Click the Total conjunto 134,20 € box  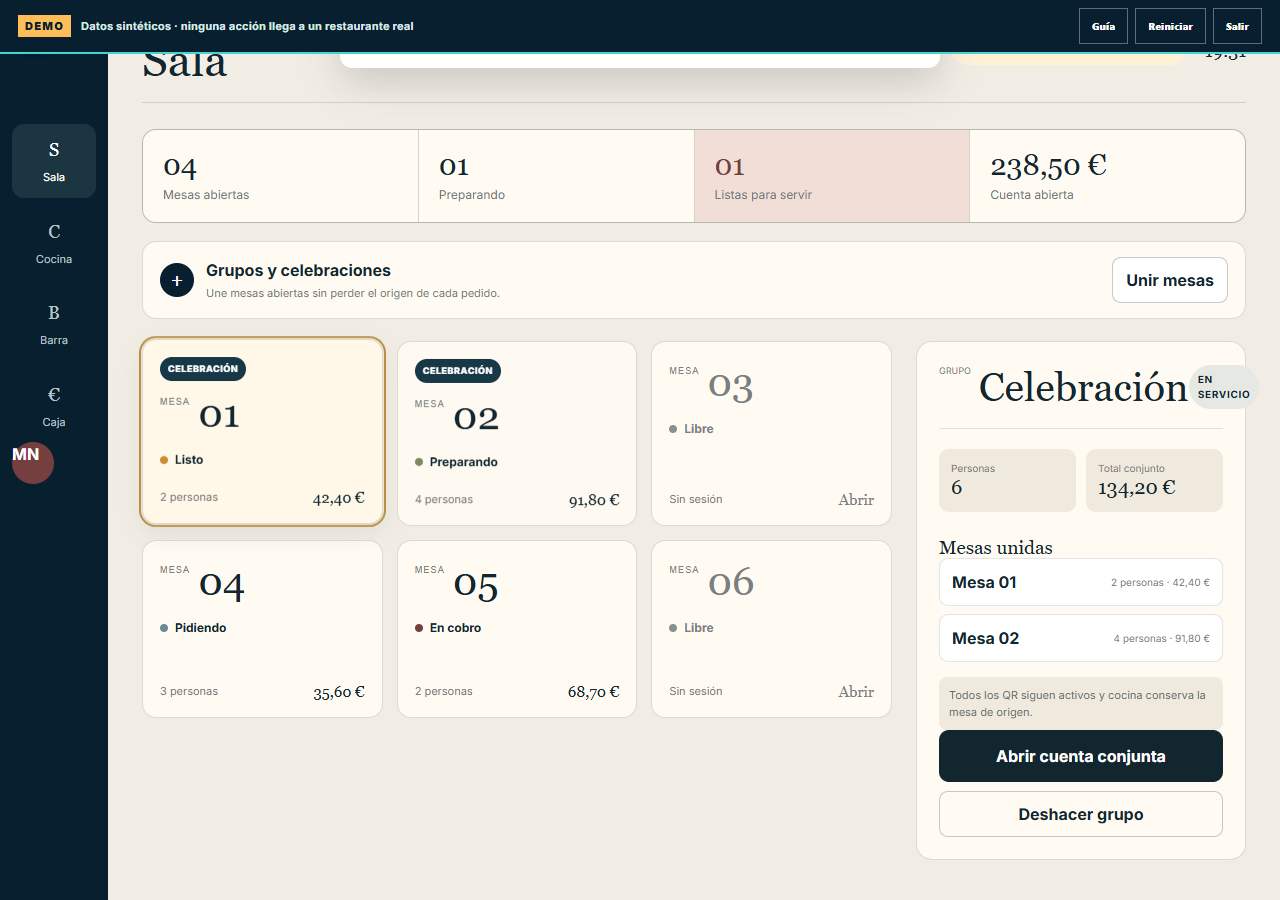click(x=1154, y=480)
